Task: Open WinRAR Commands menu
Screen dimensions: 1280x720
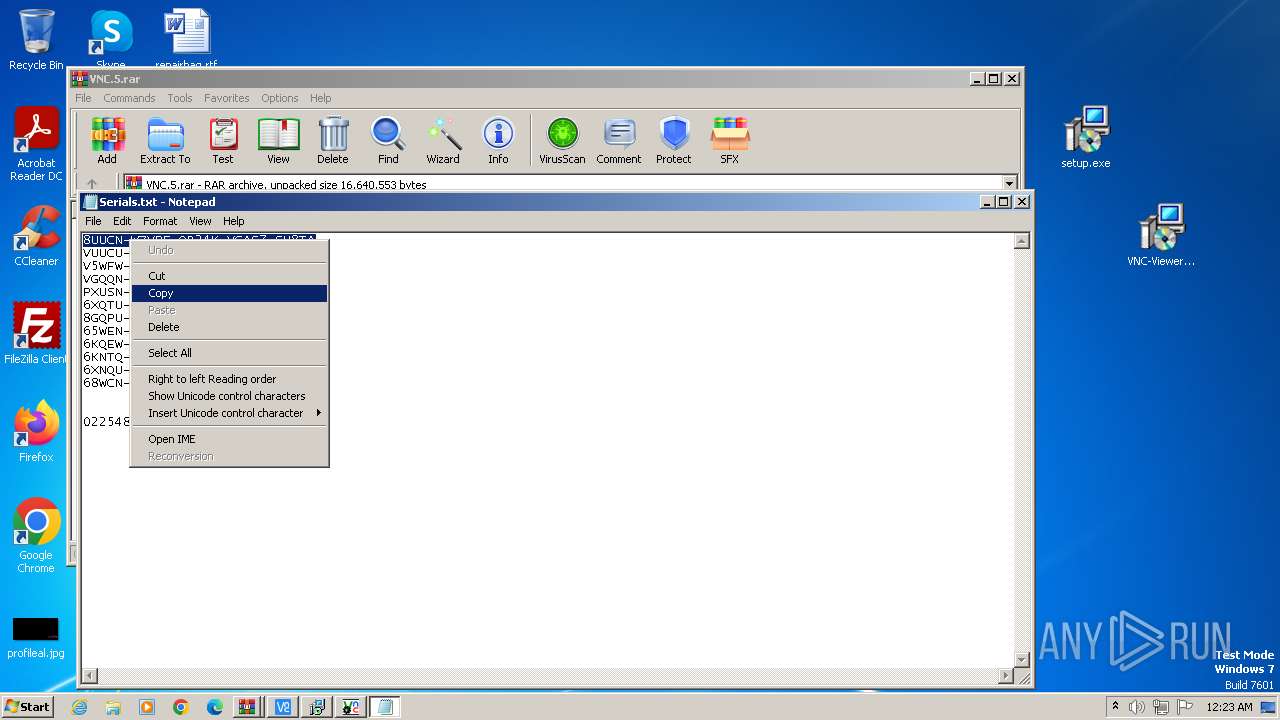Action: point(129,98)
